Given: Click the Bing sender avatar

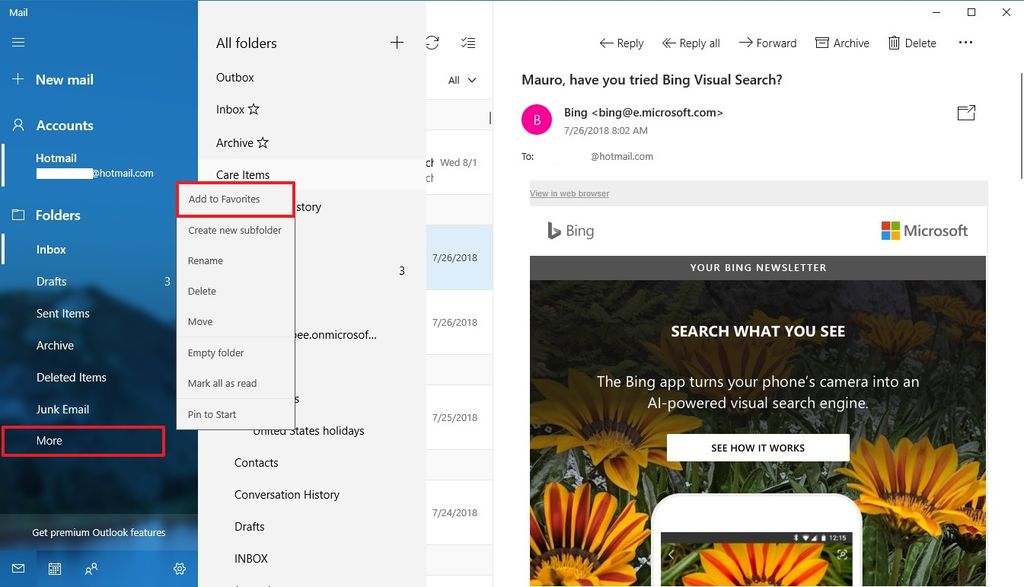Looking at the screenshot, I should coord(536,118).
